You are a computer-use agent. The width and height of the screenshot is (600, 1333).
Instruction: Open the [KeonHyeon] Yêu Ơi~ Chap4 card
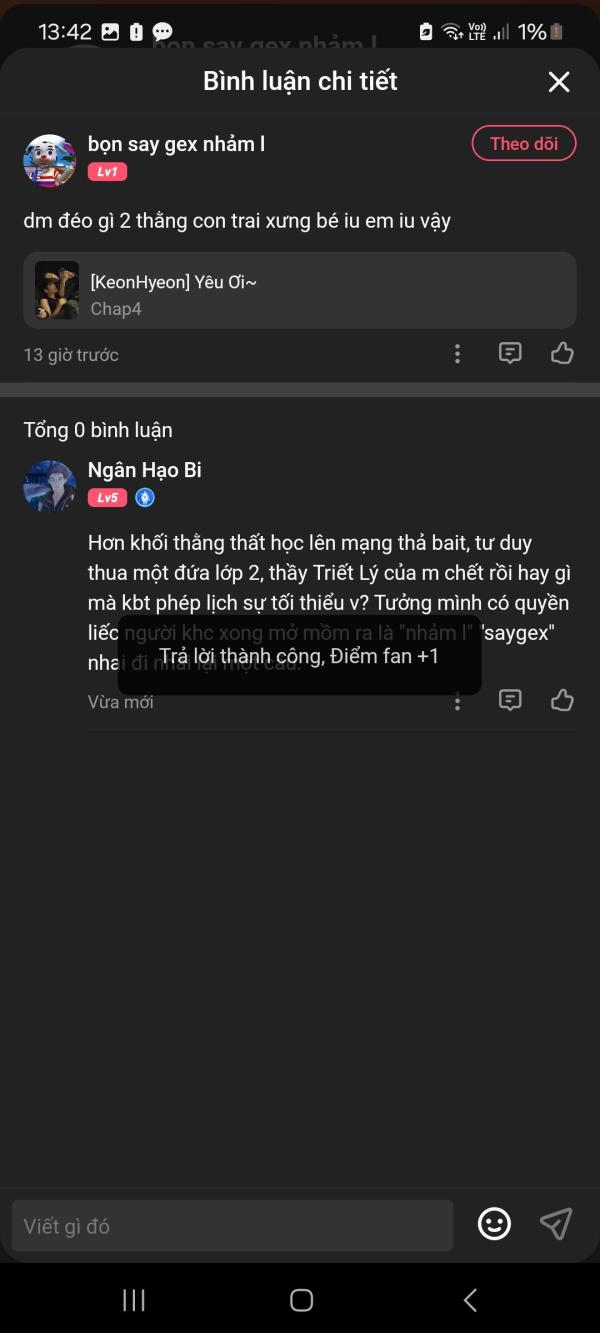pyautogui.click(x=300, y=290)
